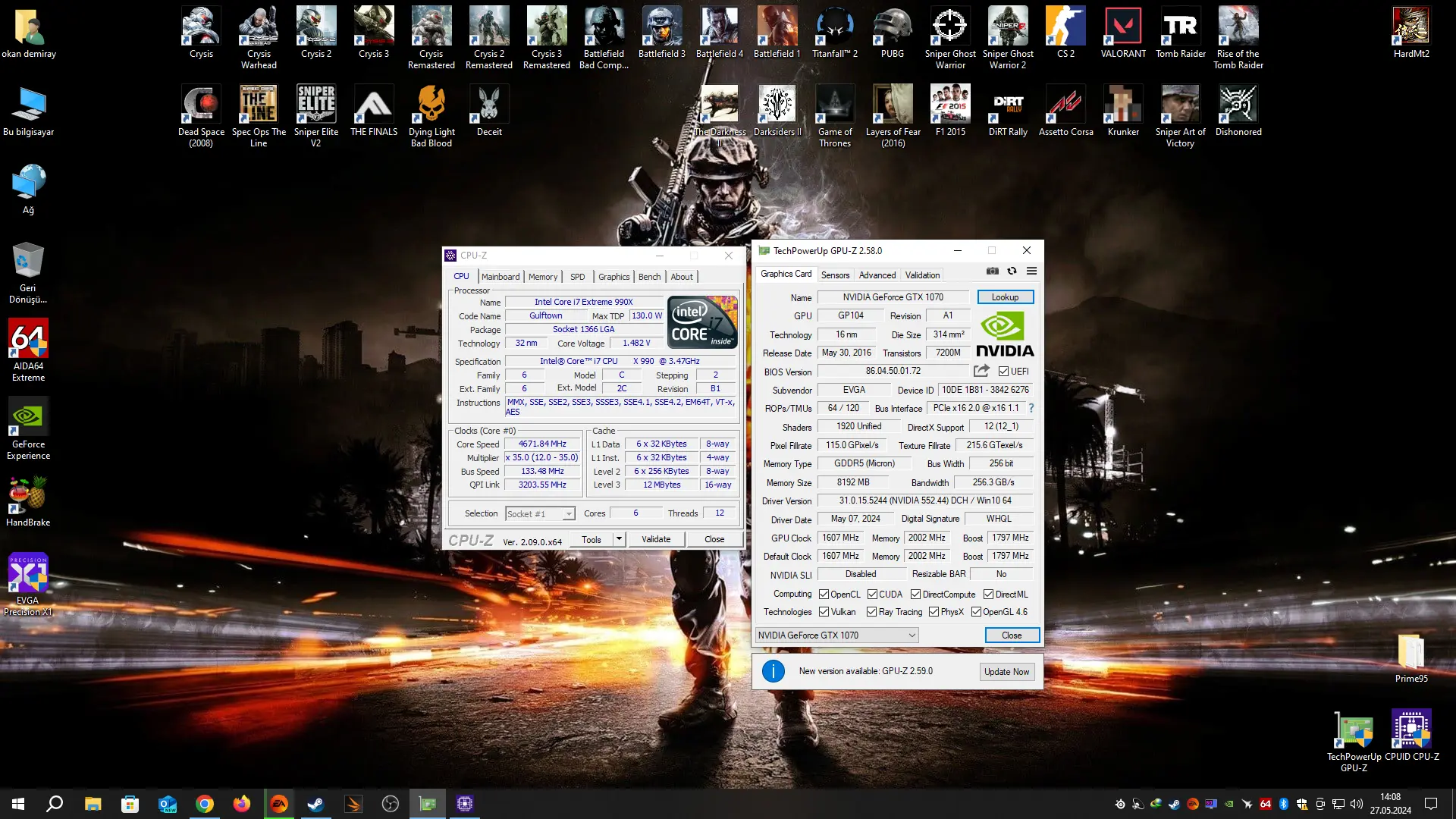1456x819 pixels.
Task: Select the AIDA64 Extreme desktop icon
Action: tap(28, 350)
